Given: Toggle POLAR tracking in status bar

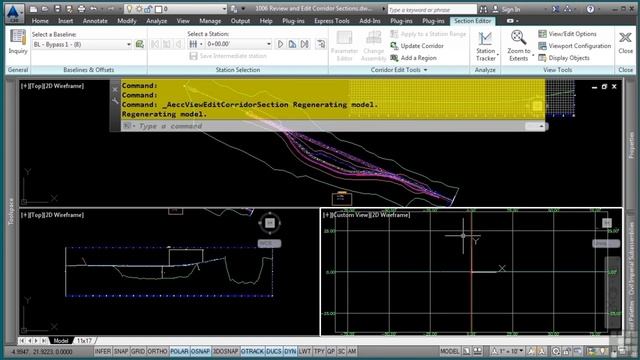Looking at the screenshot, I should pyautogui.click(x=179, y=351).
